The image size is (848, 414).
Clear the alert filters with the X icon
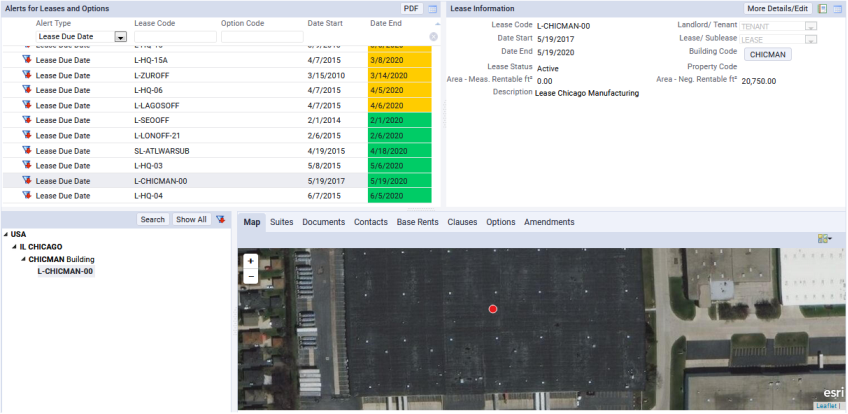point(433,37)
